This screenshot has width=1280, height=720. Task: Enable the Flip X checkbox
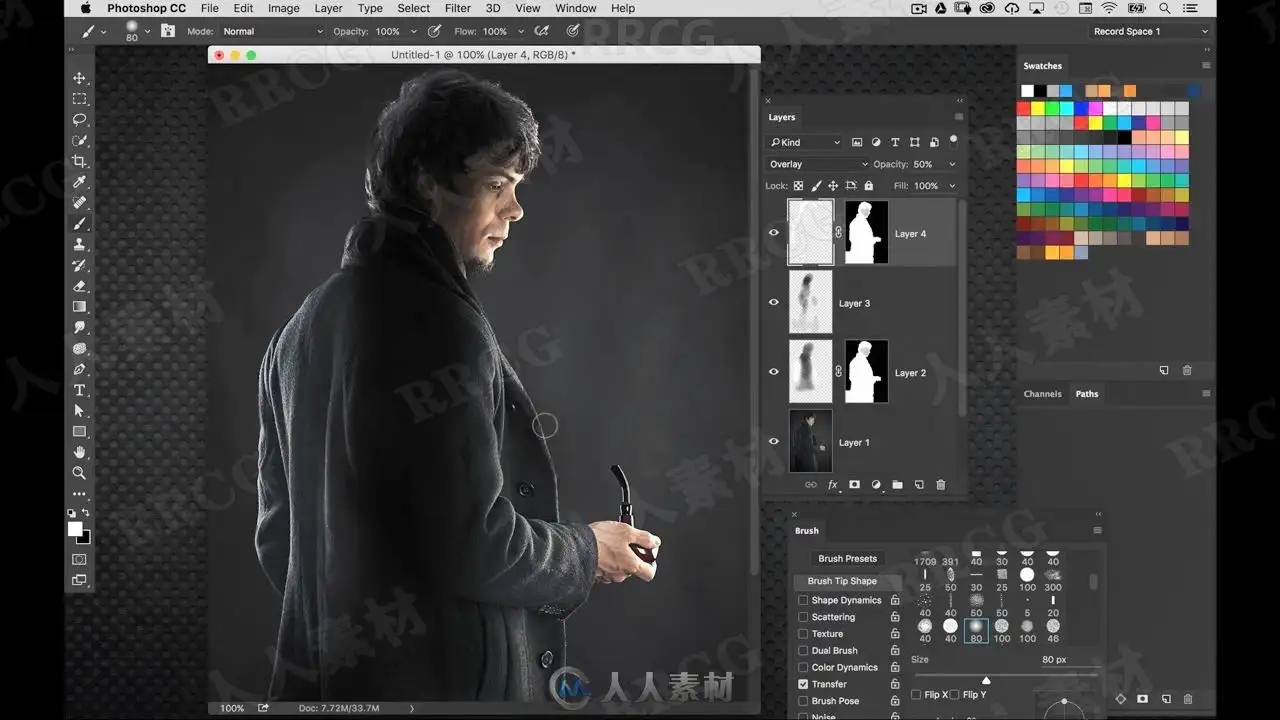pos(917,695)
